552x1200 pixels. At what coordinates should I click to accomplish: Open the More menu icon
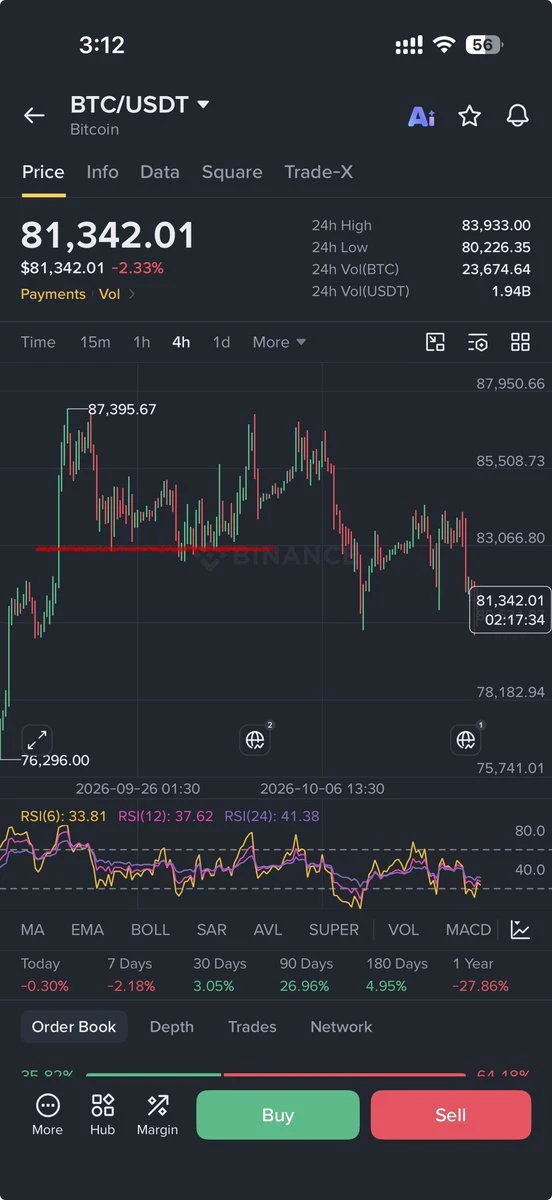coord(47,1115)
